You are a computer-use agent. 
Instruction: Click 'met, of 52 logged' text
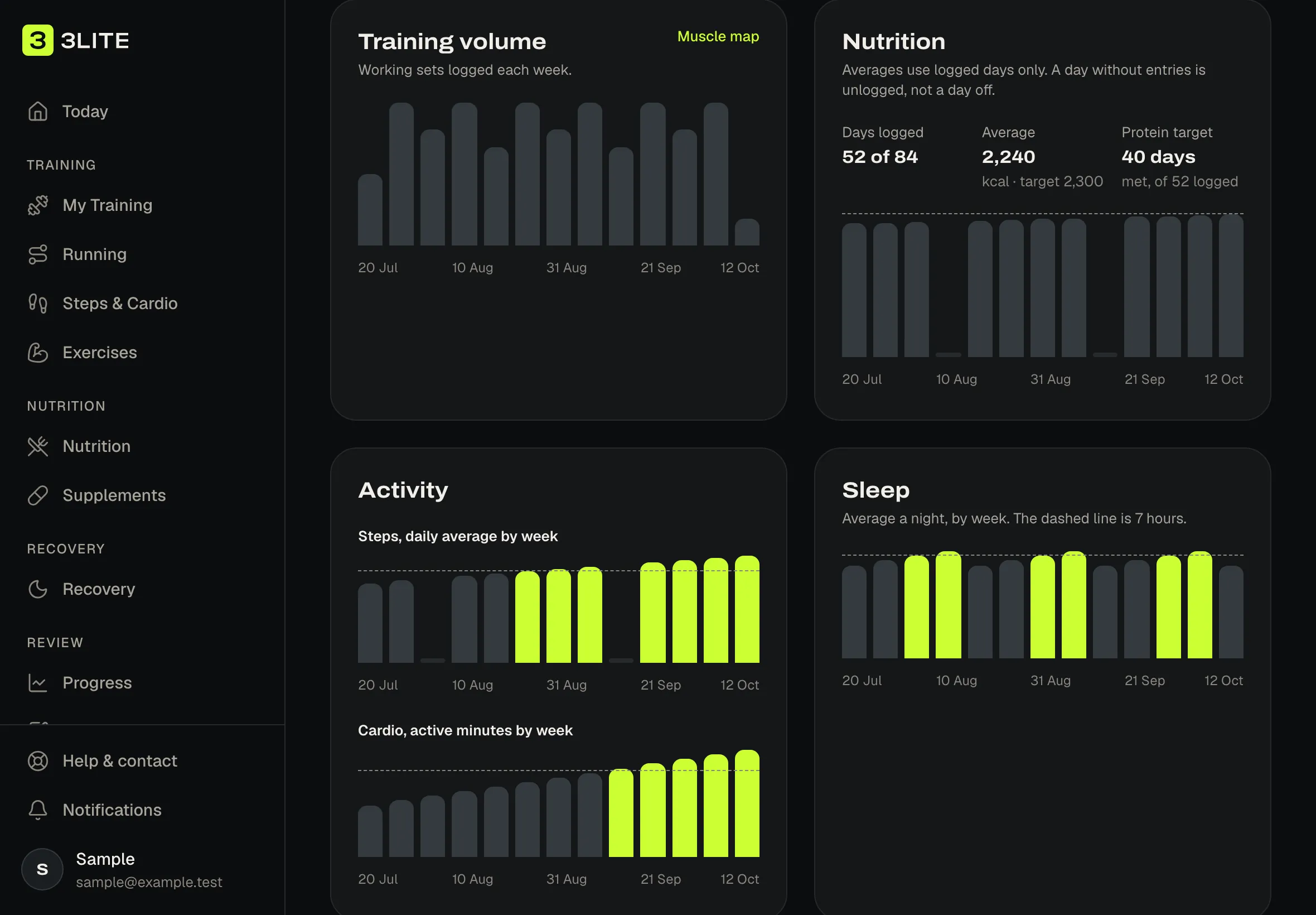point(1179,182)
